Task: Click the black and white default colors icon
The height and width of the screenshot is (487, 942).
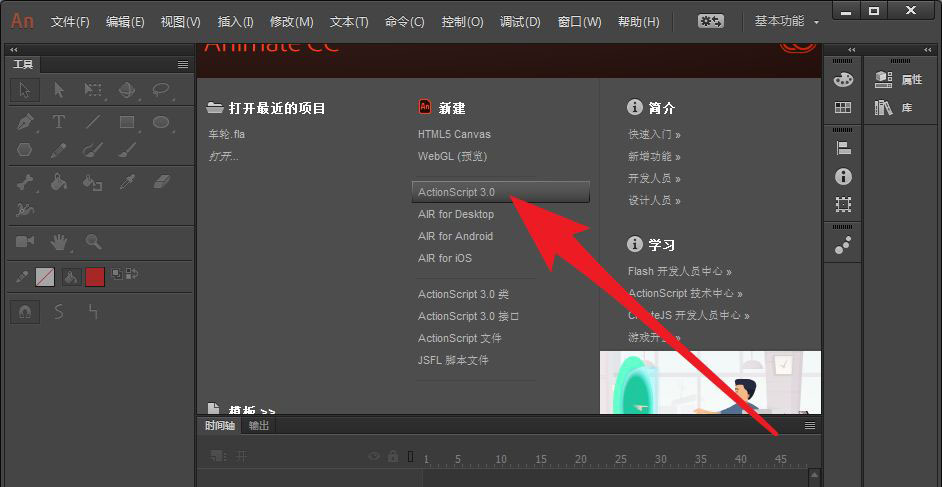Action: pos(117,273)
